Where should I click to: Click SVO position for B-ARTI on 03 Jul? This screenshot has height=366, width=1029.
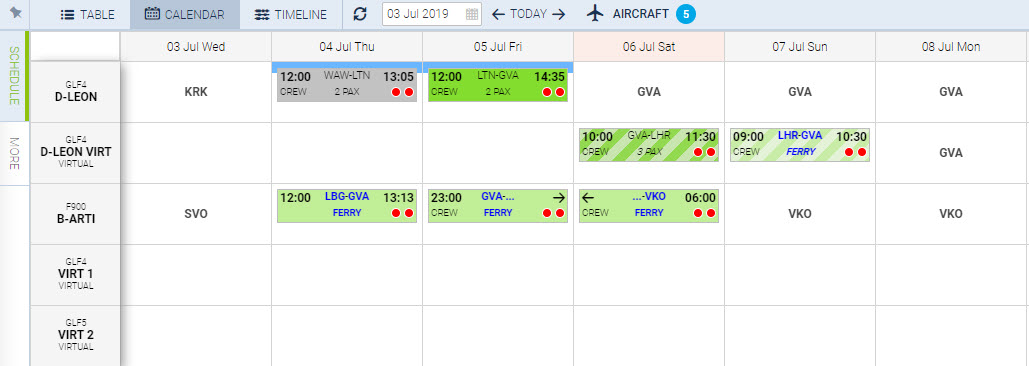point(196,214)
